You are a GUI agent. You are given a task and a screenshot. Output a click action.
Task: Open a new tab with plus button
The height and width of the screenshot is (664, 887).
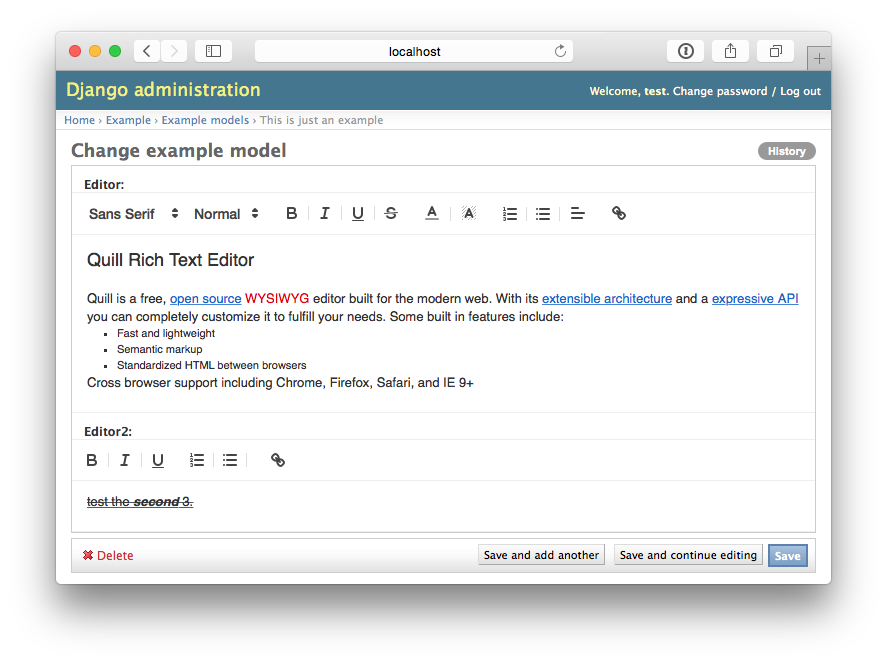(819, 58)
